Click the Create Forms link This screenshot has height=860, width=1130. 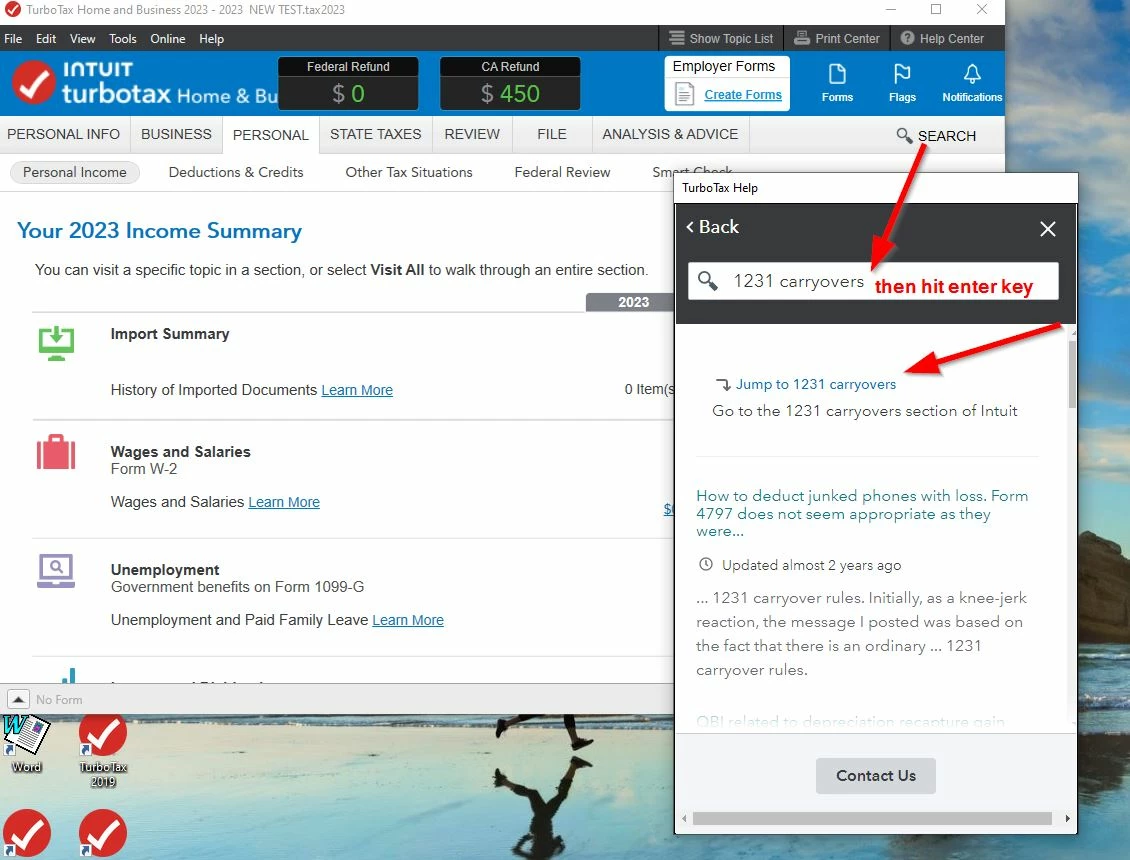(742, 94)
